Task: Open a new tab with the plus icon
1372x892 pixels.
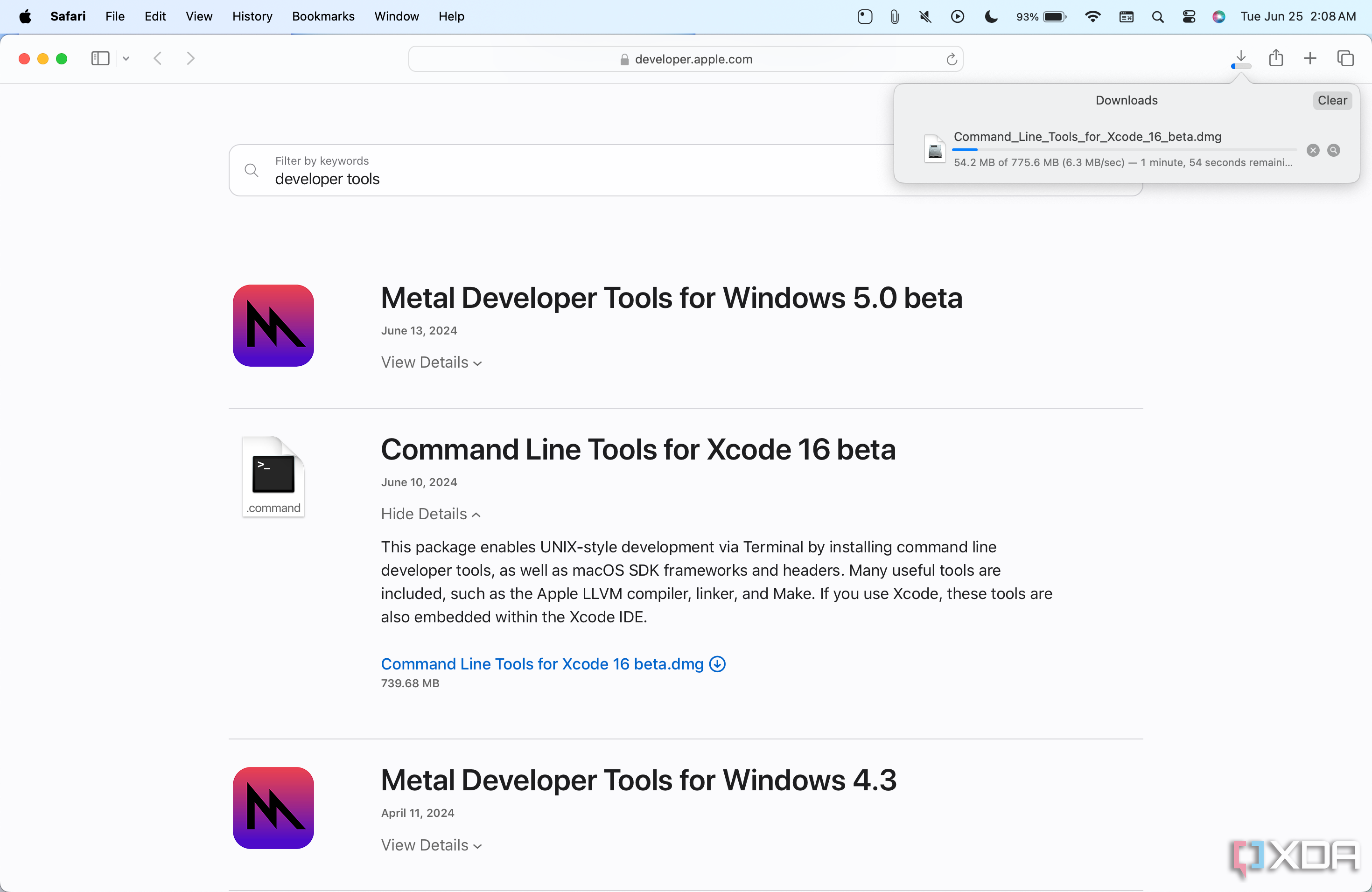Action: pos(1310,58)
